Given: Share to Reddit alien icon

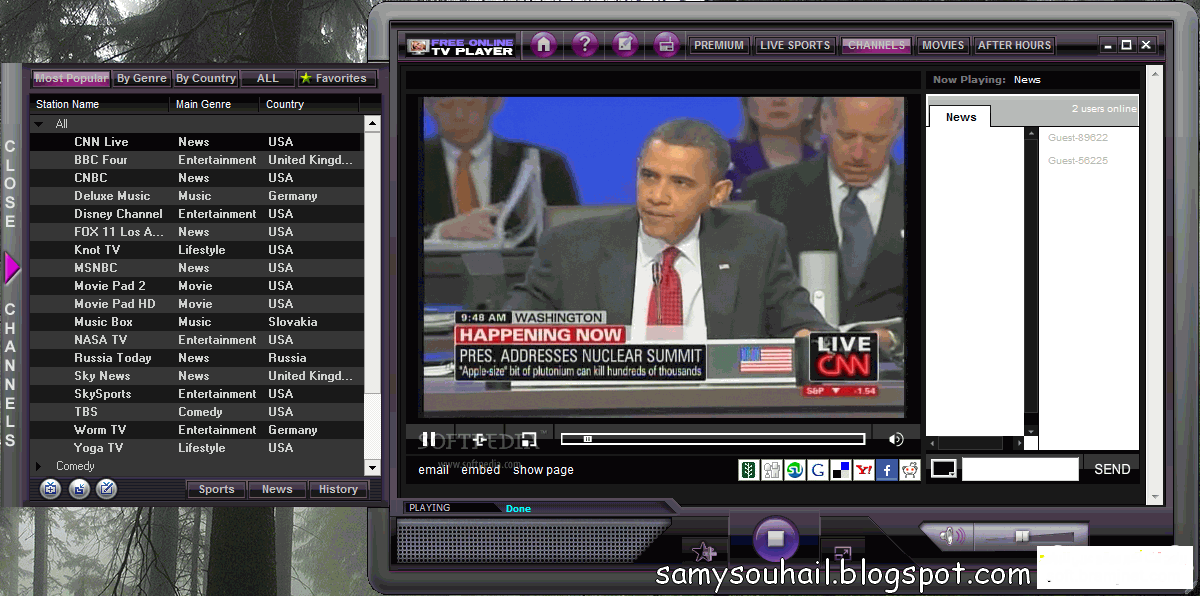Looking at the screenshot, I should (909, 470).
